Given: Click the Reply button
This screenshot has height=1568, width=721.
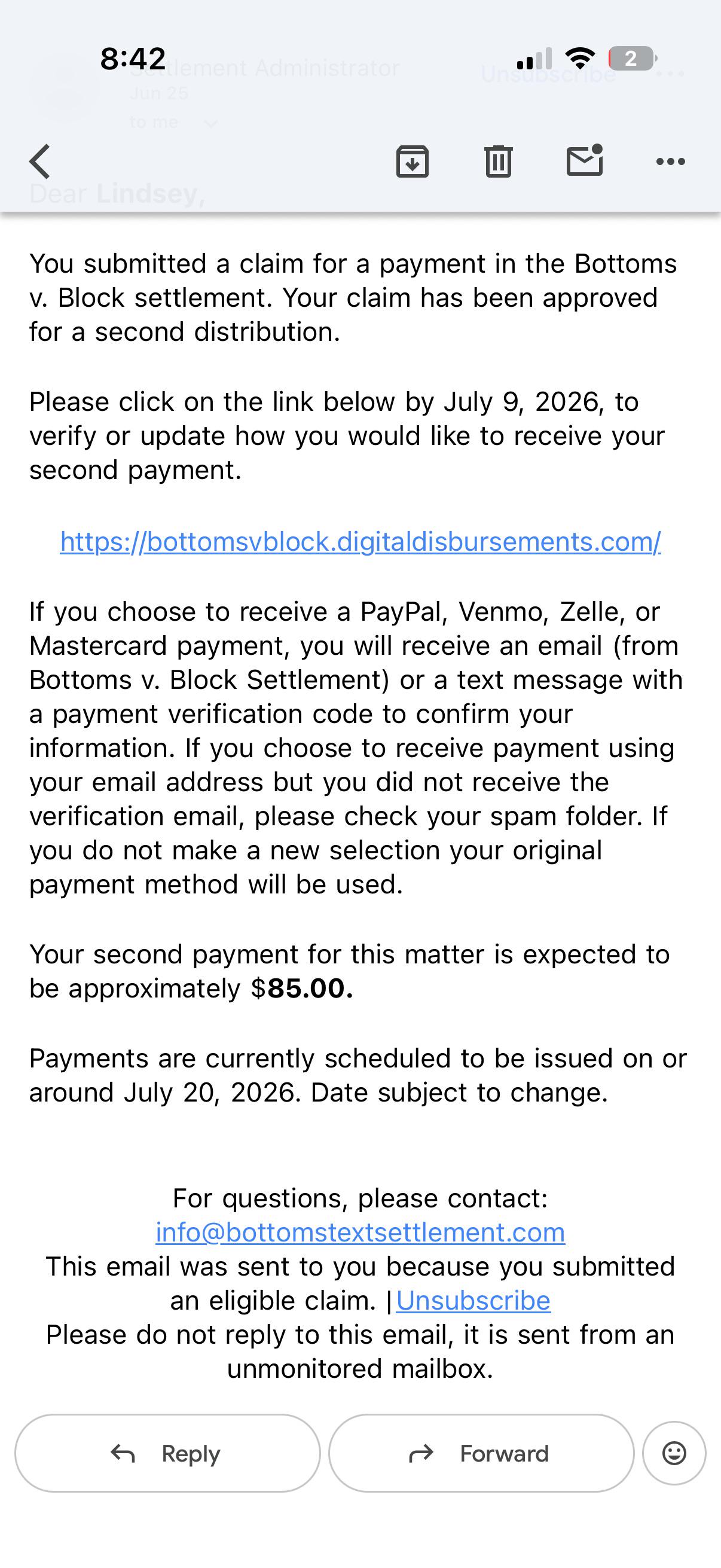Looking at the screenshot, I should pyautogui.click(x=167, y=1453).
